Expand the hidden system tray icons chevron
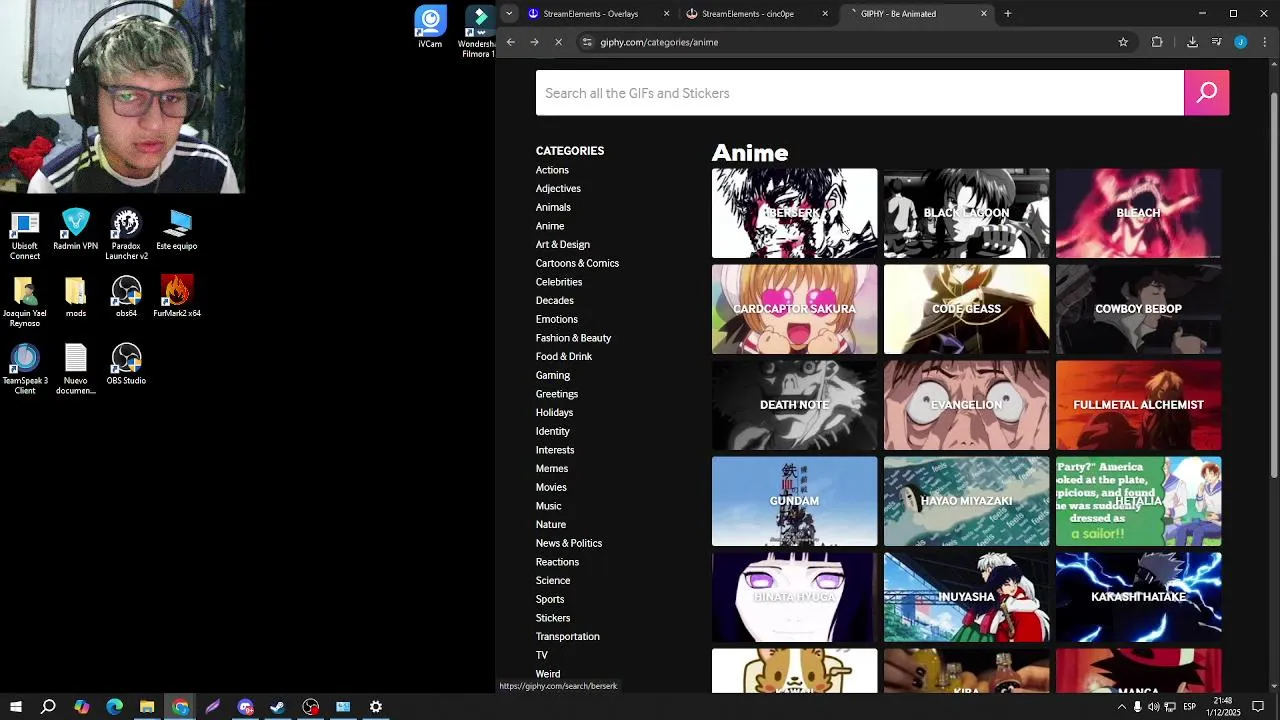Viewport: 1280px width, 720px height. (1121, 707)
